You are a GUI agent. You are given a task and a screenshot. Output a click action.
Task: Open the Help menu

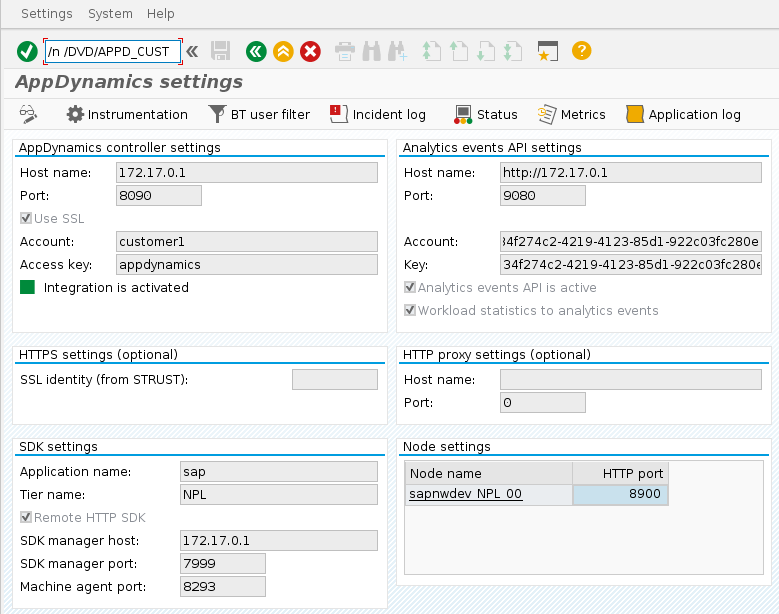click(x=160, y=13)
